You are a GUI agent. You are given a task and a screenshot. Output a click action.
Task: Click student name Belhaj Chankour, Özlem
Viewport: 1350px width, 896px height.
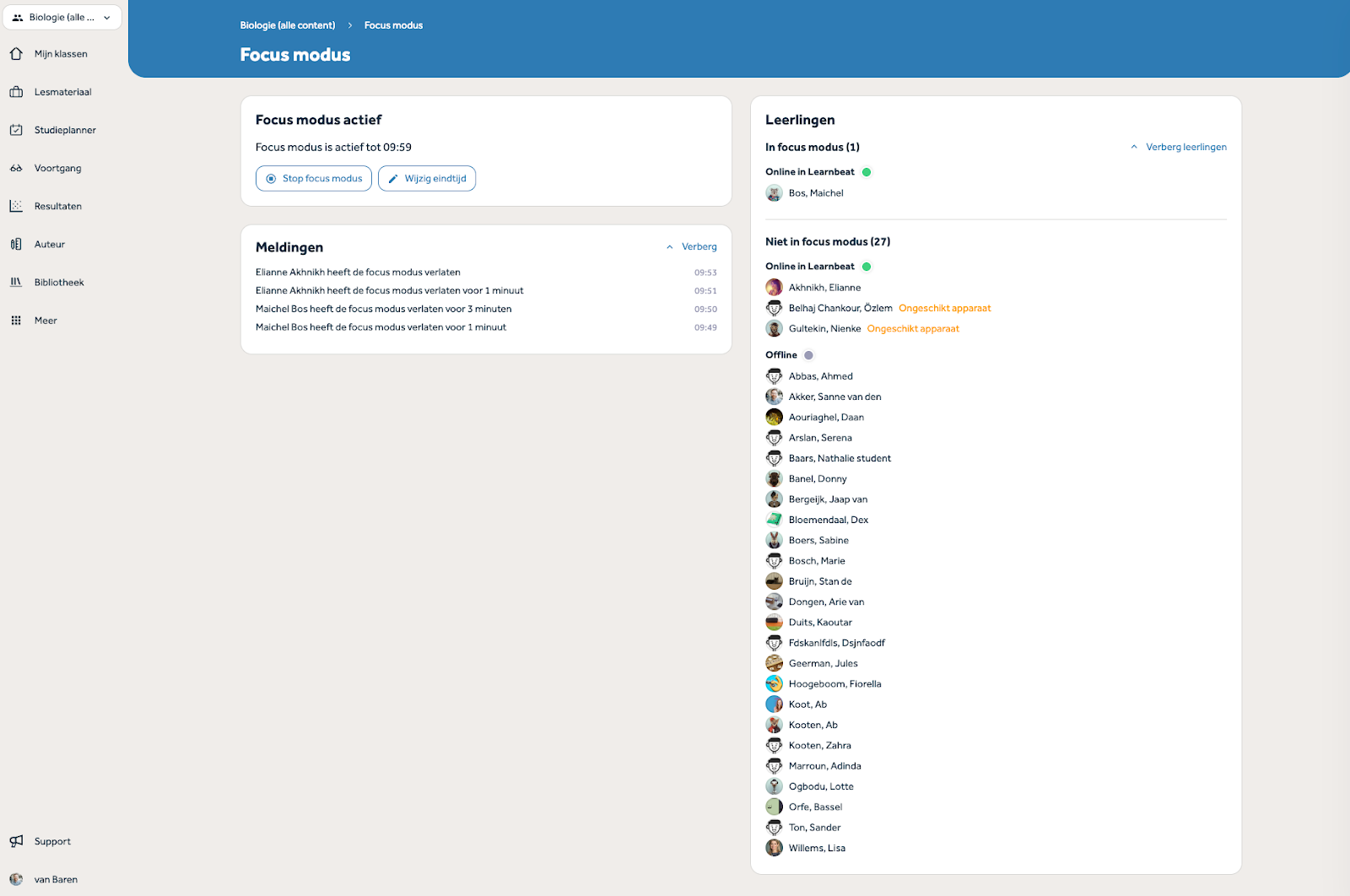840,308
